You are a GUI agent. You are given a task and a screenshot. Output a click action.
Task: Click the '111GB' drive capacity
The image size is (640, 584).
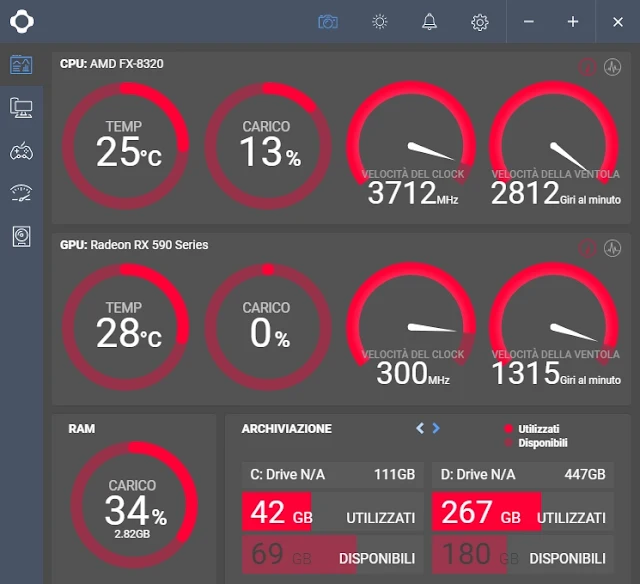(x=395, y=475)
